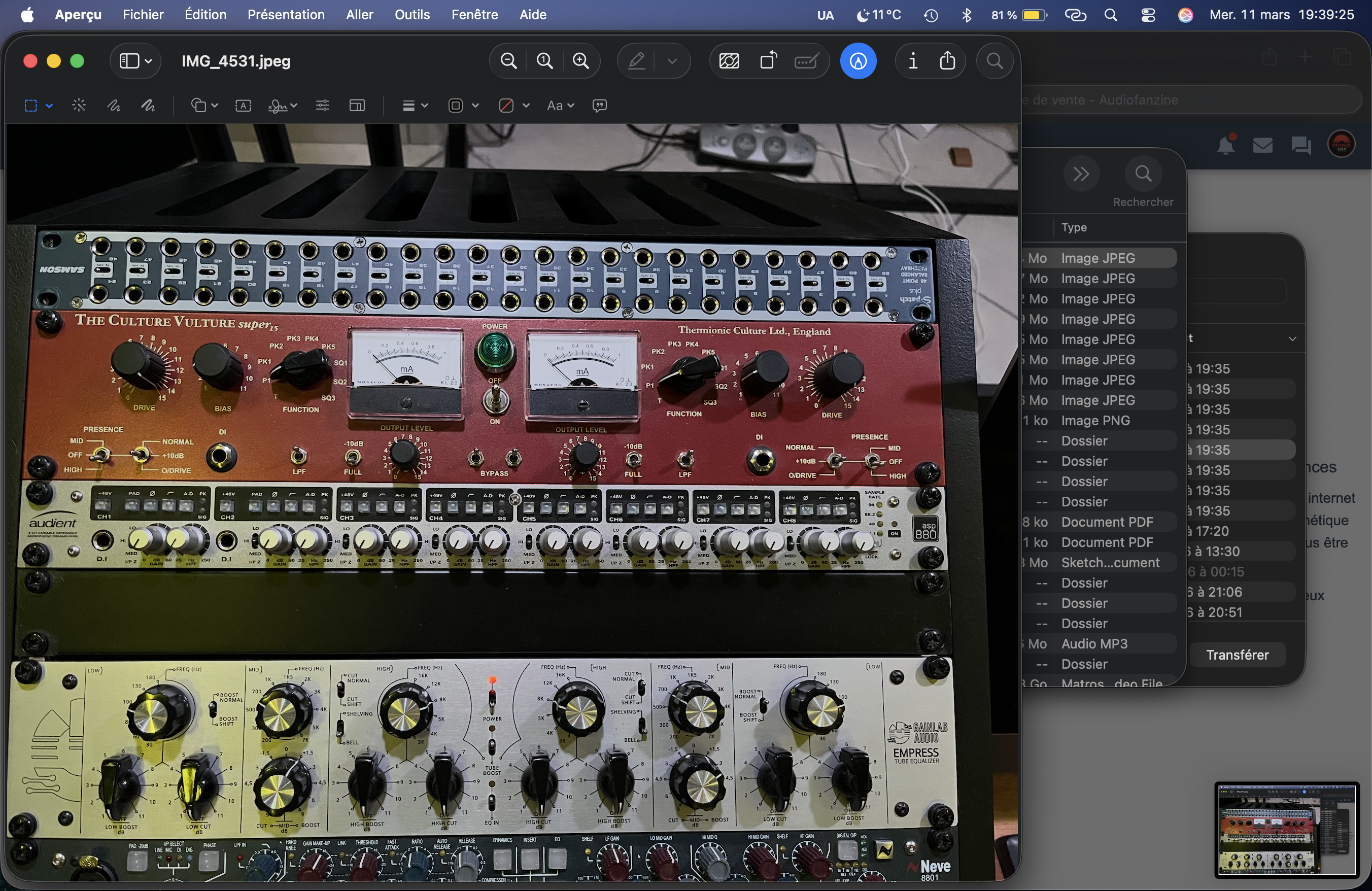Screen dimensions: 1372x891
Task: Rotate the image with the rotate icon
Action: (768, 60)
